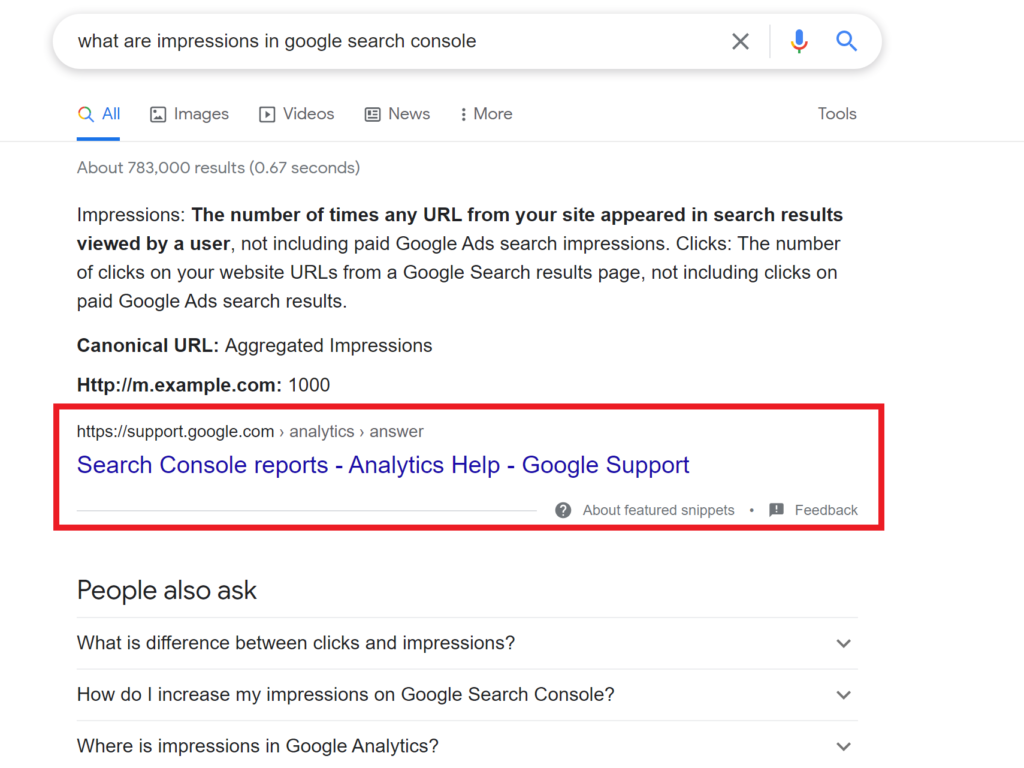This screenshot has width=1024, height=768.
Task: Expand 'What is difference between clicks and impressions?'
Action: click(467, 643)
